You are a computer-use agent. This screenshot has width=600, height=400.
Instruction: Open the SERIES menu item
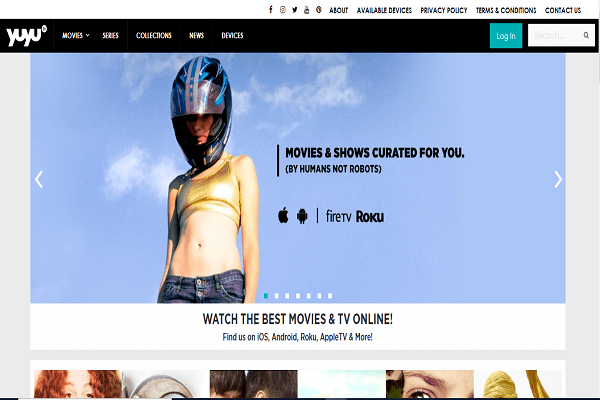110,36
